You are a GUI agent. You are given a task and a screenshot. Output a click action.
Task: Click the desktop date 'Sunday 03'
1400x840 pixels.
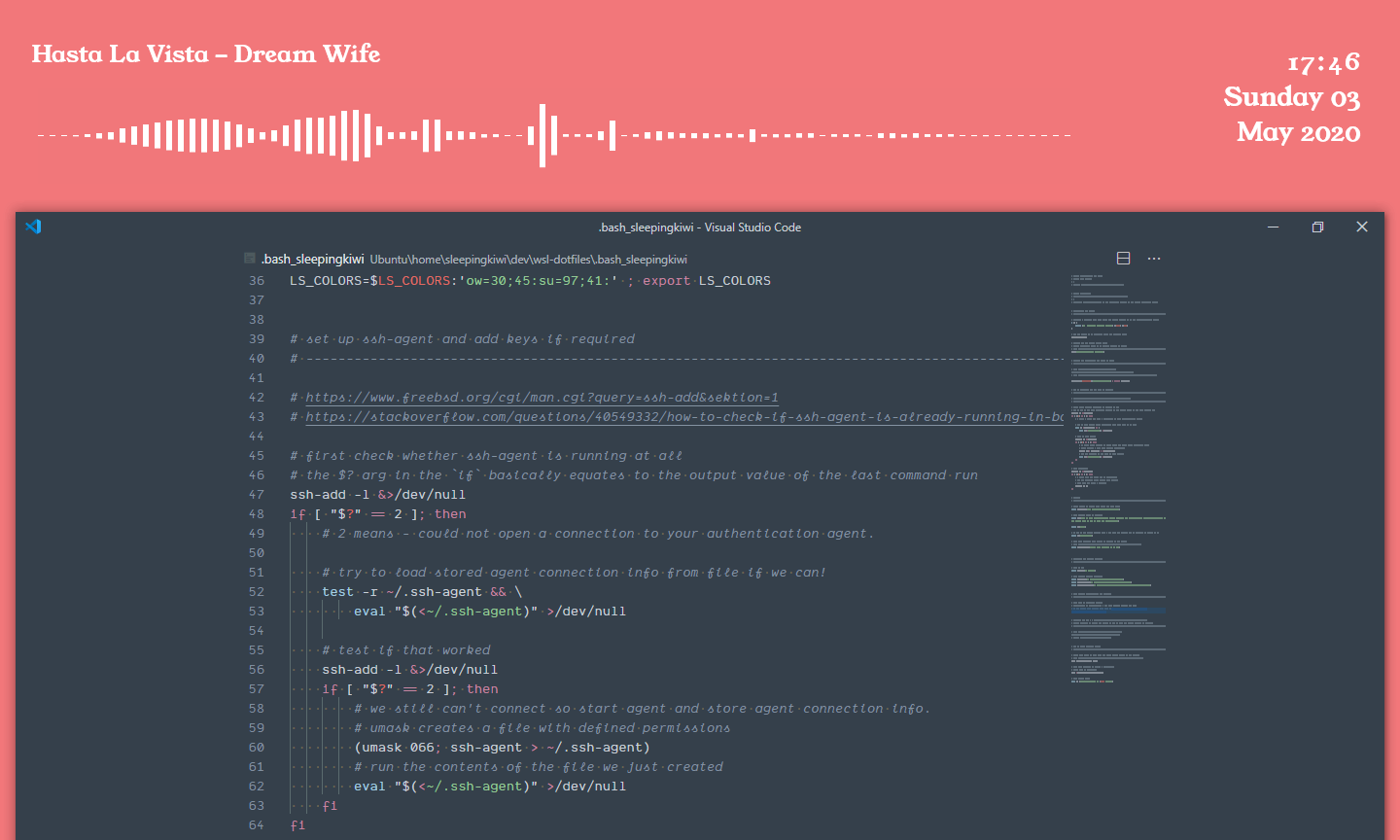1292,97
